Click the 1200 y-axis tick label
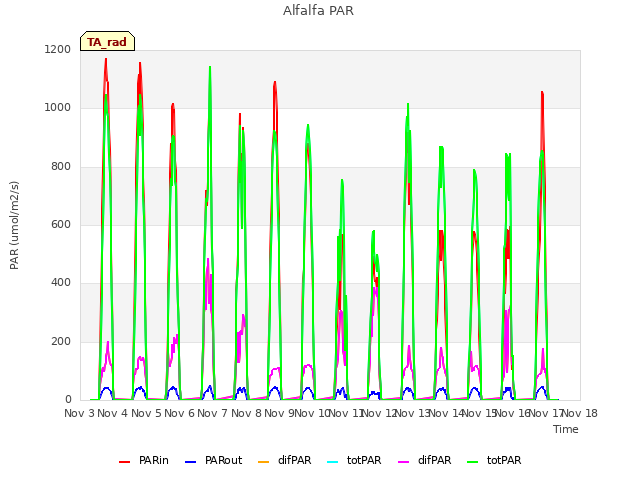This screenshot has height=480, width=640. click(x=58, y=49)
